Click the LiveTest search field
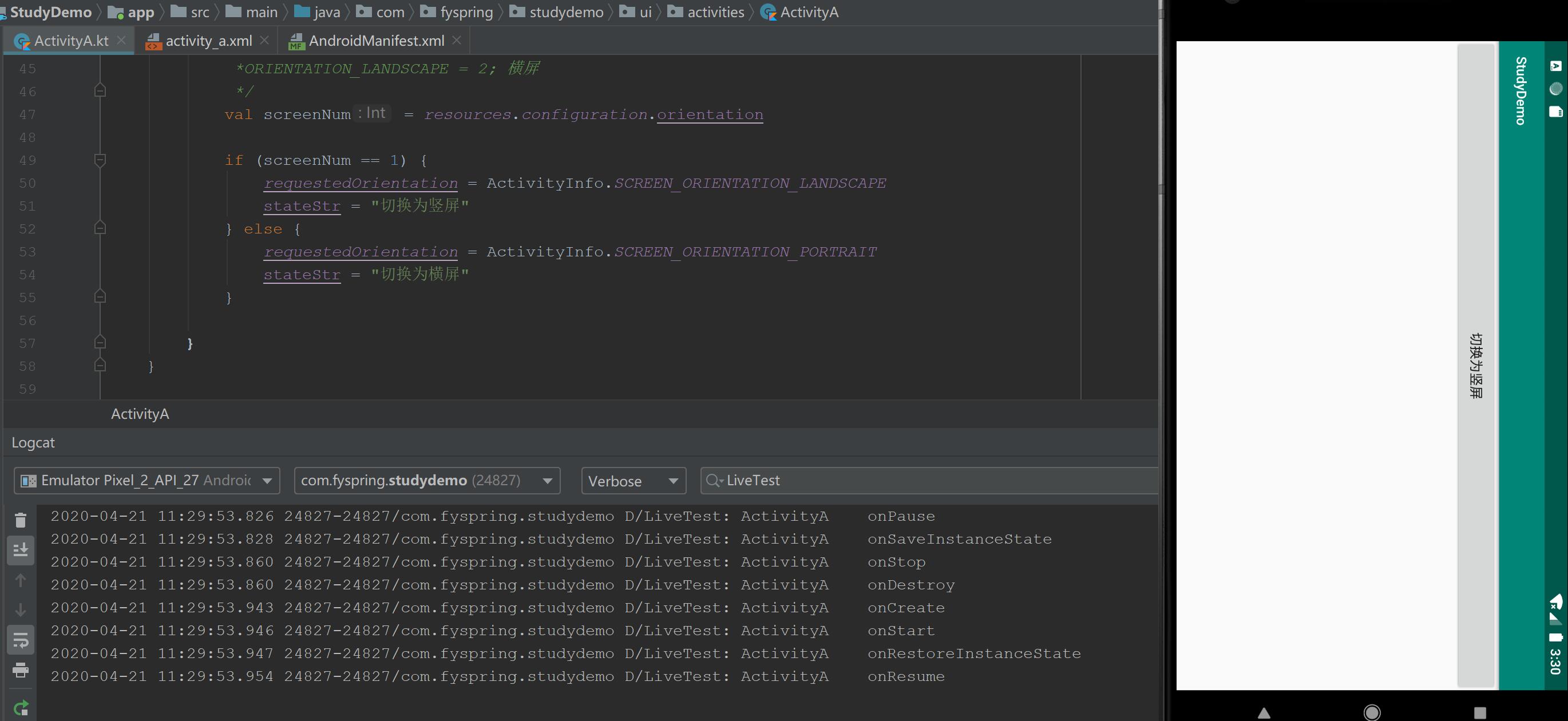 point(929,481)
